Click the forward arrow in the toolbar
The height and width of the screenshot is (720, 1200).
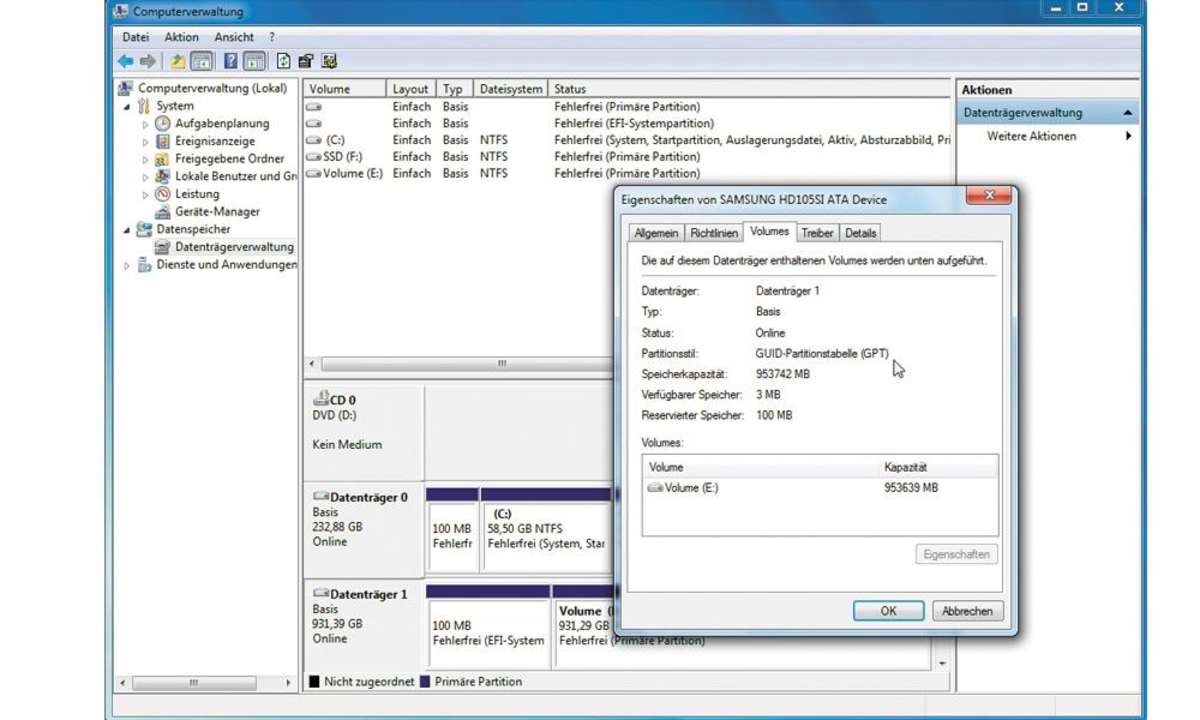148,61
